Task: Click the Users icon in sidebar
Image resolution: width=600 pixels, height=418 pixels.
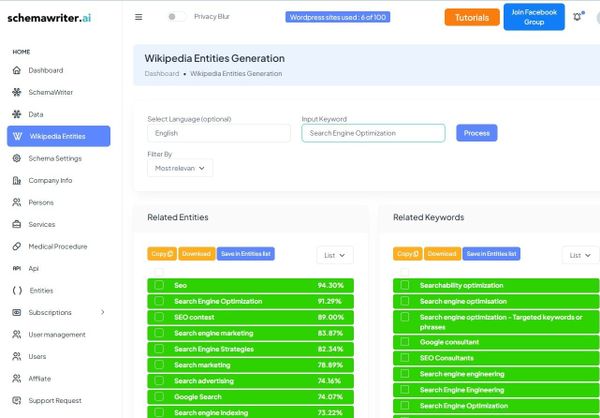Action: pyautogui.click(x=16, y=356)
